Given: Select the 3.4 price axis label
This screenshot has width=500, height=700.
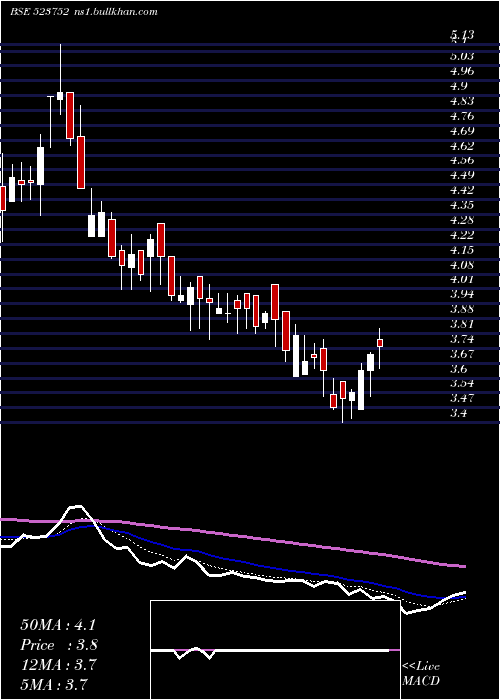Looking at the screenshot, I should pos(460,413).
